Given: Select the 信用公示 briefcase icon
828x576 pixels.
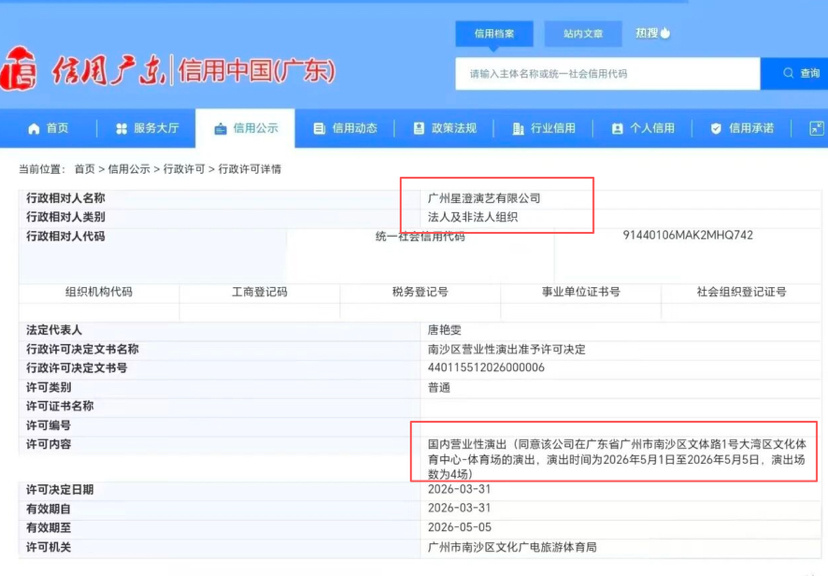Looking at the screenshot, I should [220, 129].
